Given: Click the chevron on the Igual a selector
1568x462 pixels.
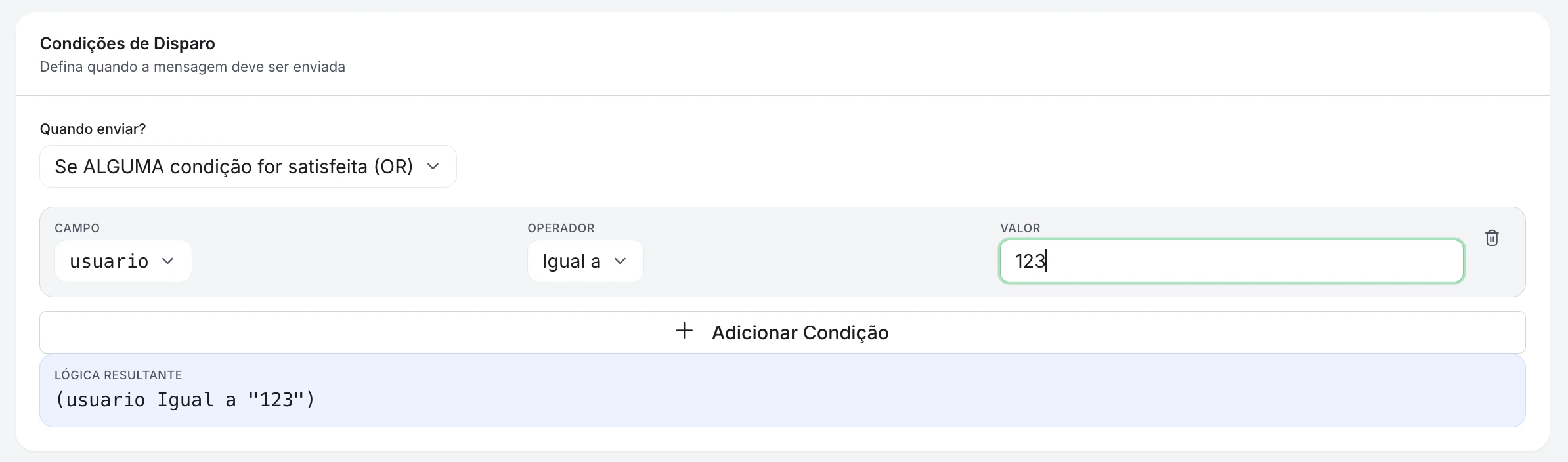Looking at the screenshot, I should (621, 261).
